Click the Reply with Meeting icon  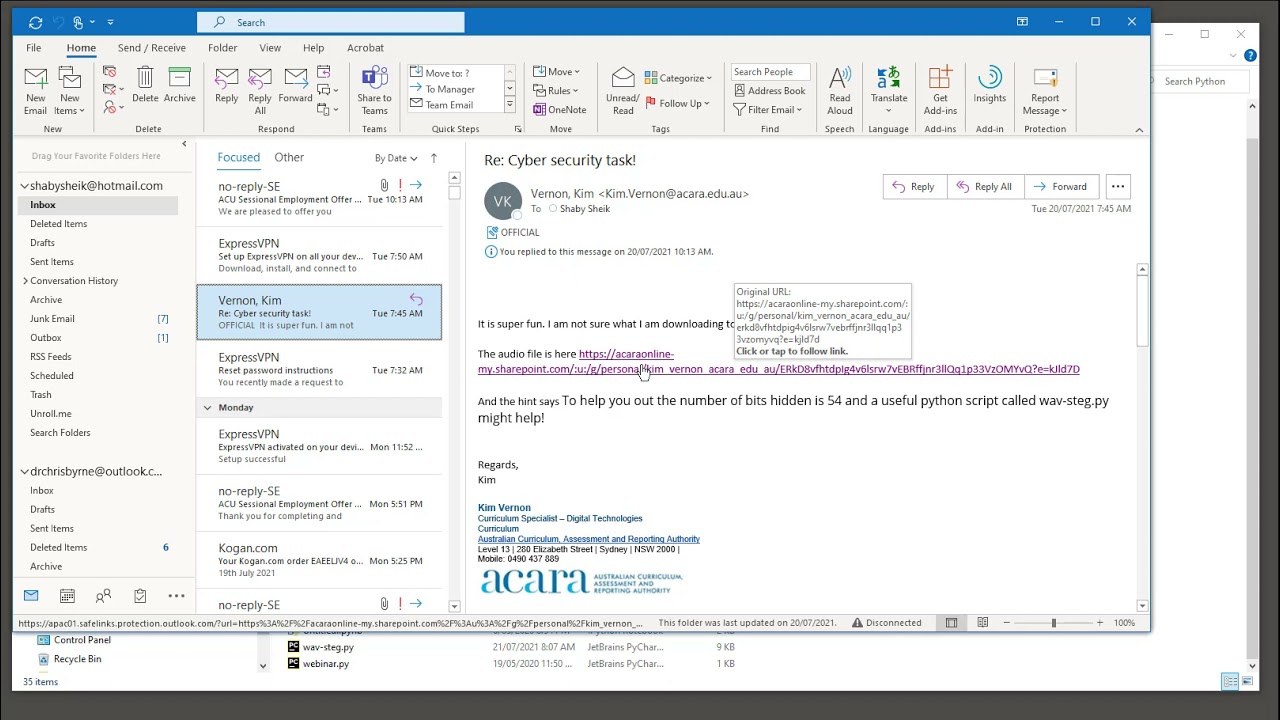(x=323, y=72)
